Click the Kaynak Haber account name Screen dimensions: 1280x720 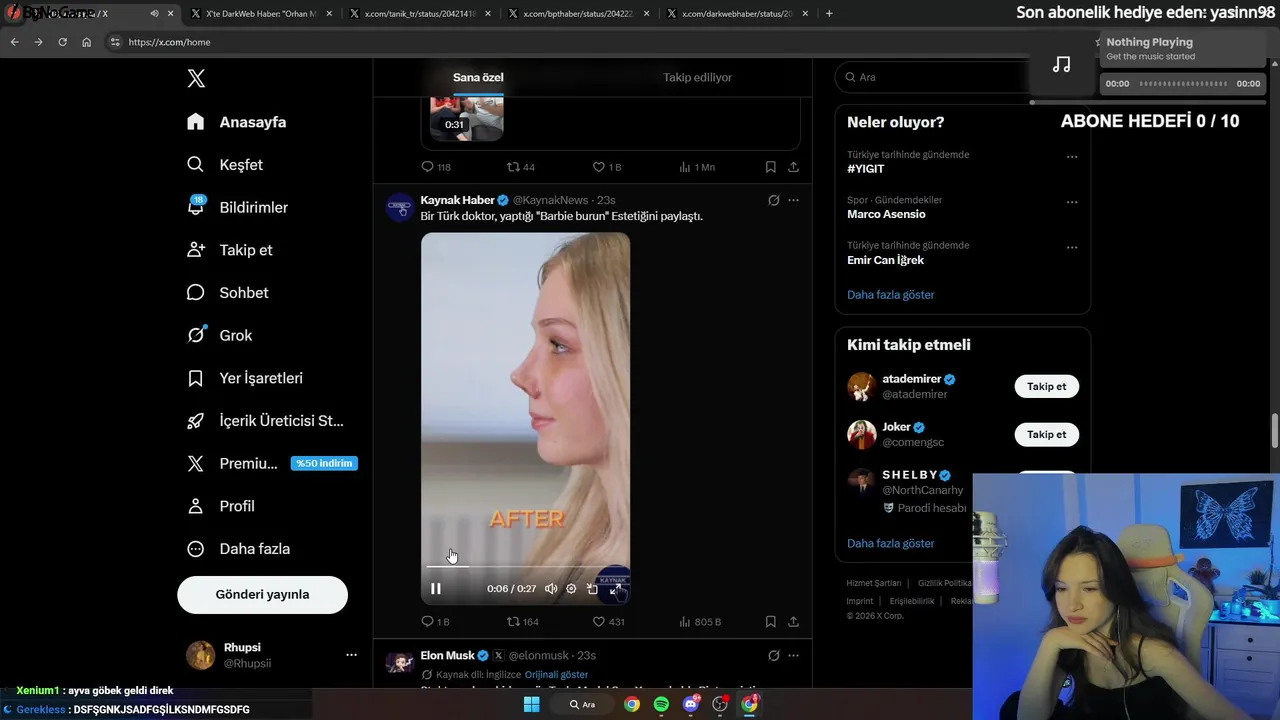click(x=458, y=200)
